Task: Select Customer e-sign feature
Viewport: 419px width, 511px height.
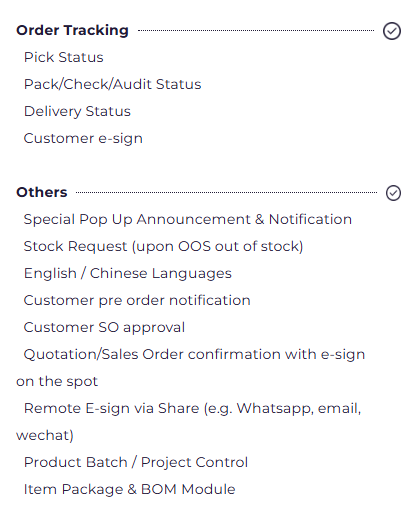Action: [83, 138]
